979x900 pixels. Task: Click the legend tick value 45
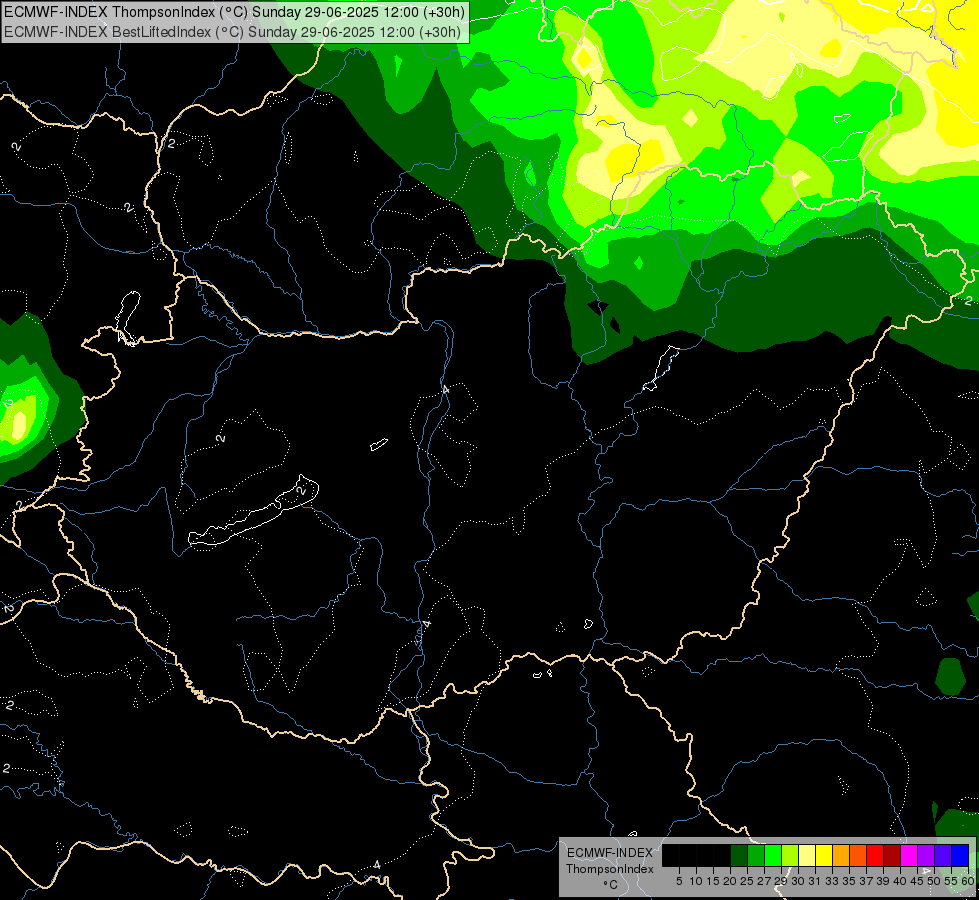click(917, 881)
